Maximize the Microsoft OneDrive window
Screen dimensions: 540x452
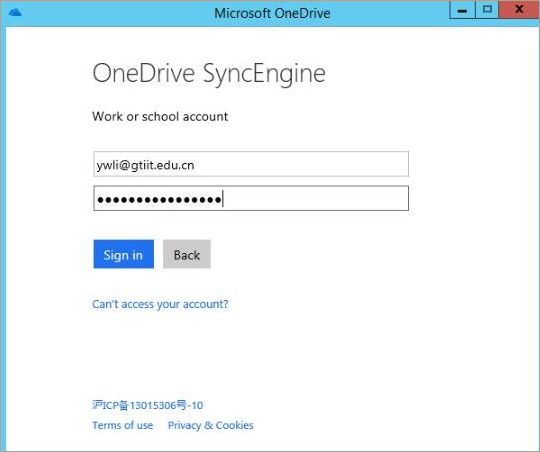[487, 9]
